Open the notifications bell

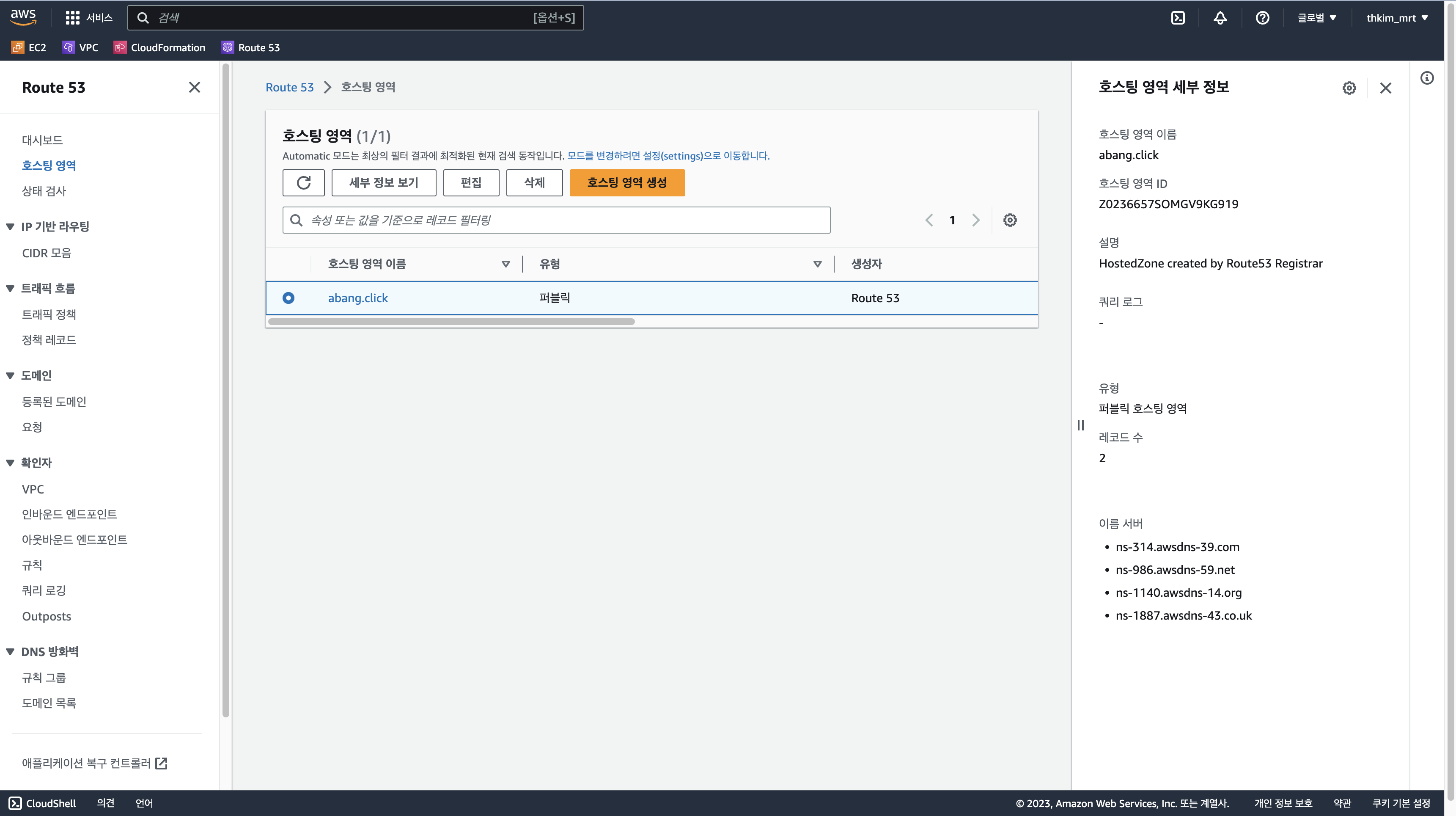point(1220,18)
